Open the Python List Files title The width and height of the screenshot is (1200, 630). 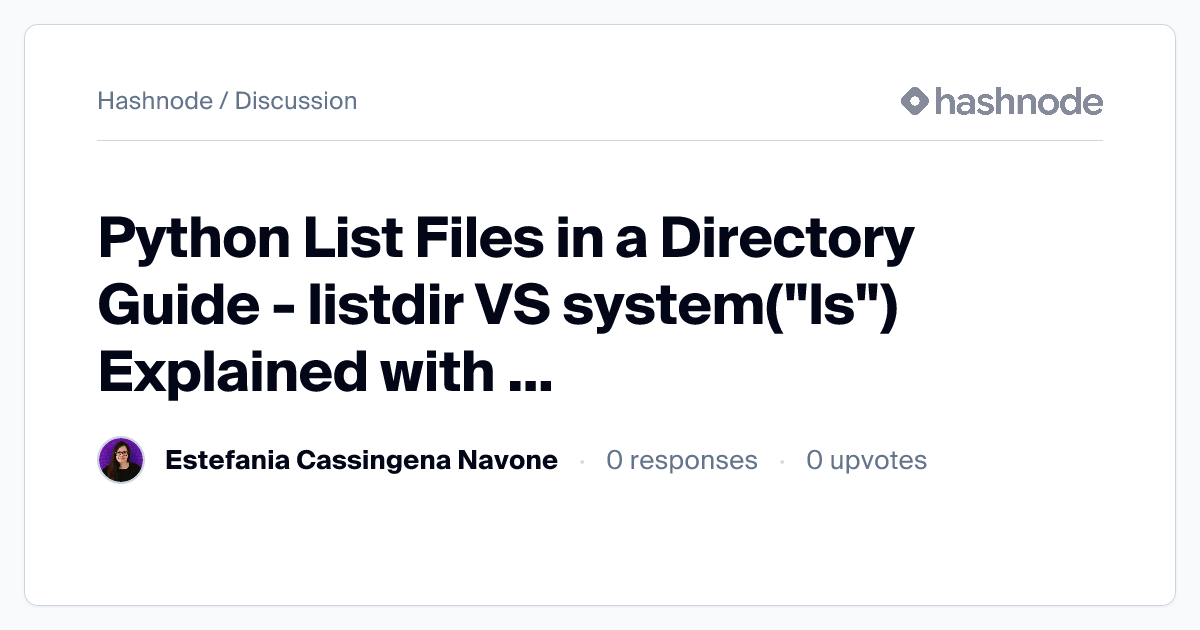506,305
